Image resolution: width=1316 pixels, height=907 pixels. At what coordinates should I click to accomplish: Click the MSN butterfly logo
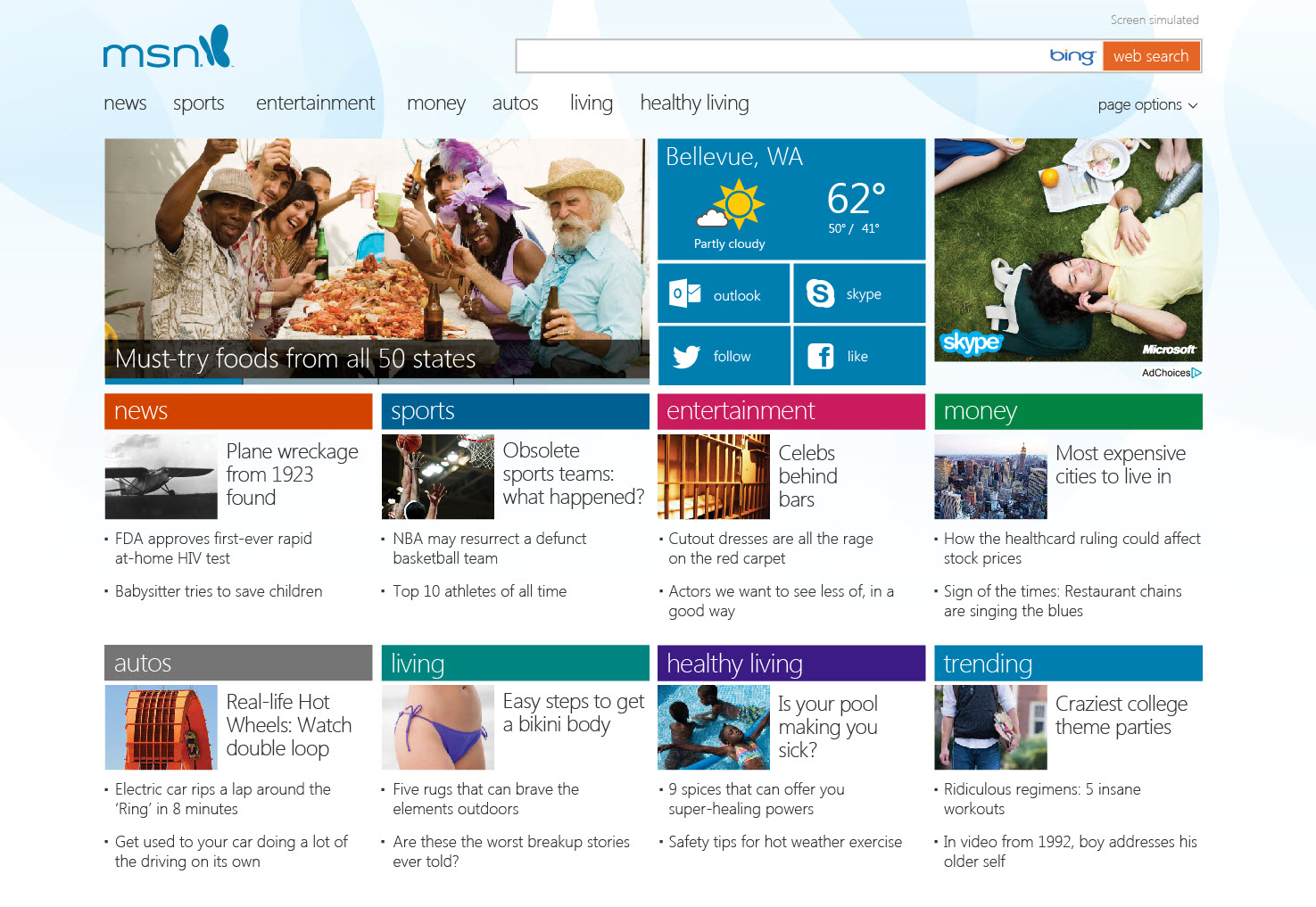tap(168, 47)
